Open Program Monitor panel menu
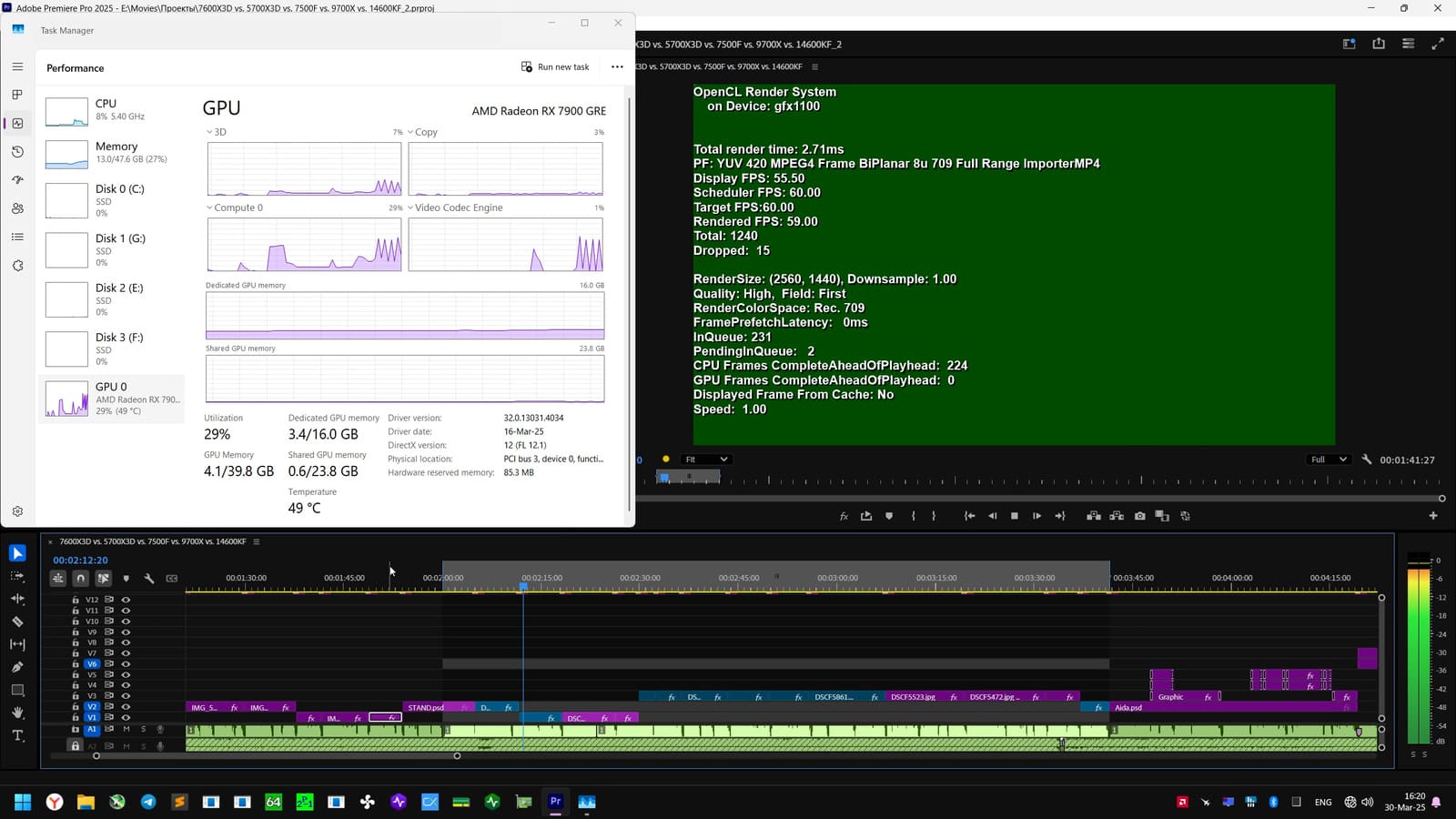The image size is (1456, 819). tap(814, 66)
